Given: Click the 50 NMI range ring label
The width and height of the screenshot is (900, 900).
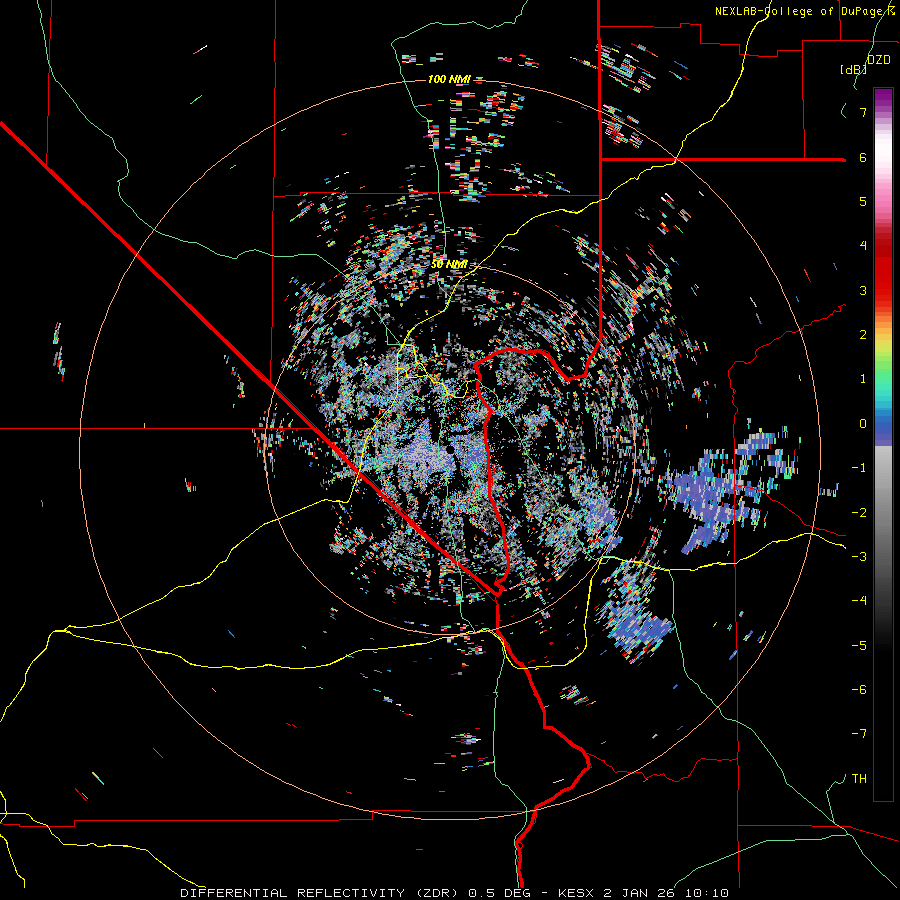Looking at the screenshot, I should [449, 264].
